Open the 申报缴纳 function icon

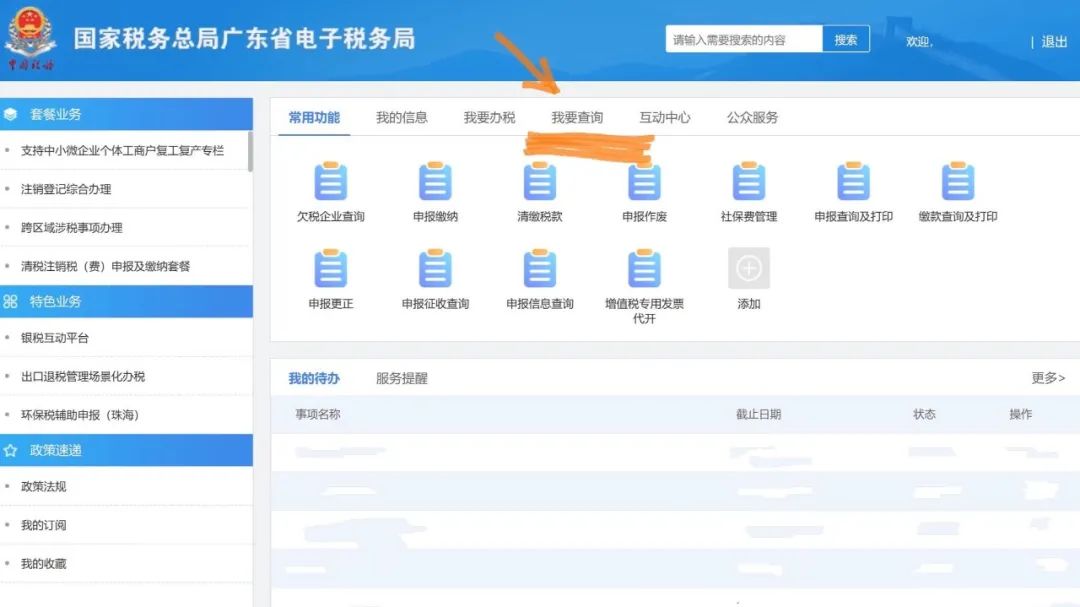tap(435, 181)
